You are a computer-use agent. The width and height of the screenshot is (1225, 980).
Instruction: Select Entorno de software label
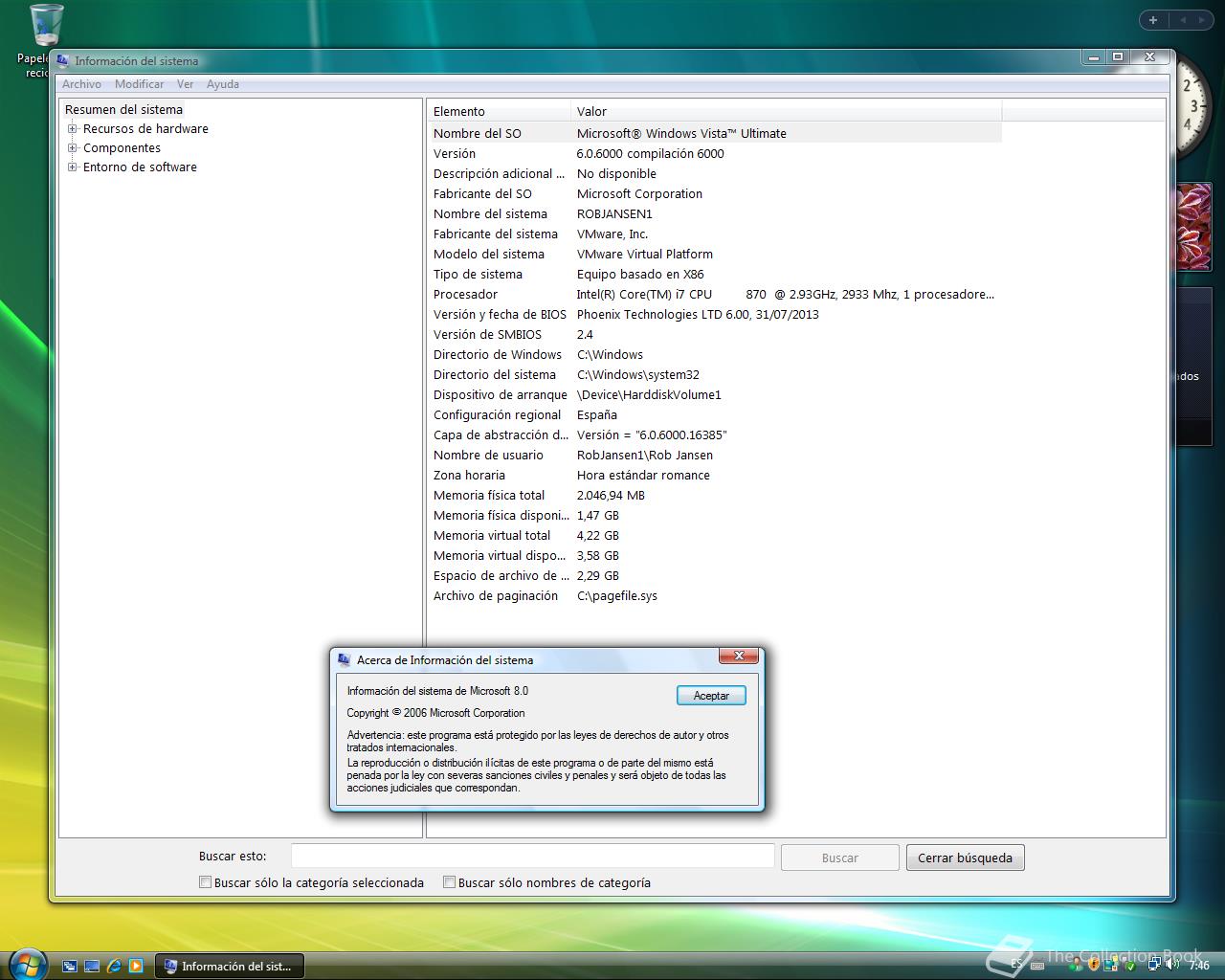(x=140, y=167)
